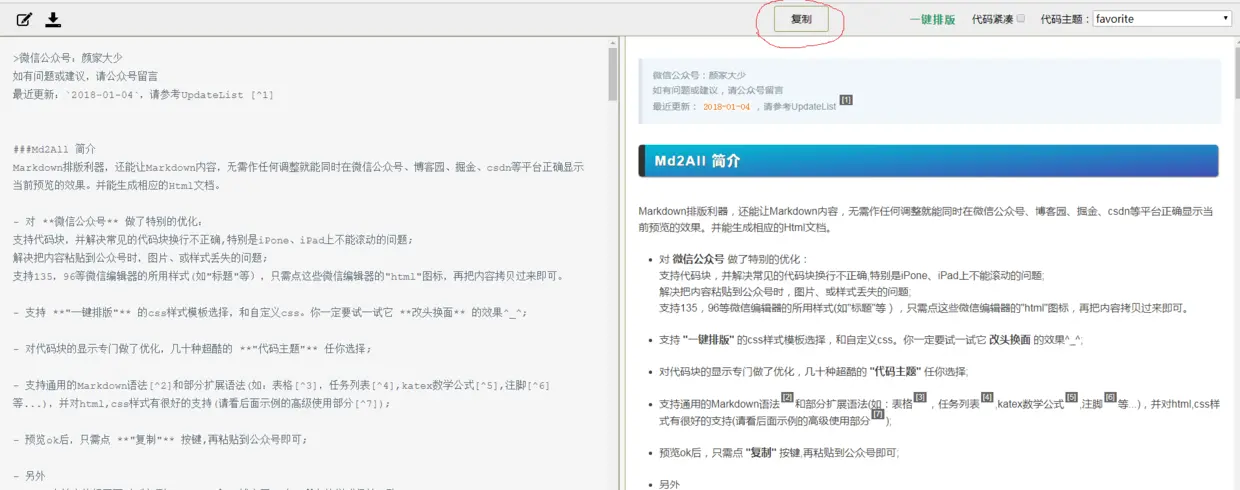Image resolution: width=1240 pixels, height=490 pixels.
Task: Click the preview bullet starting 预览ok后
Action: 779,453
